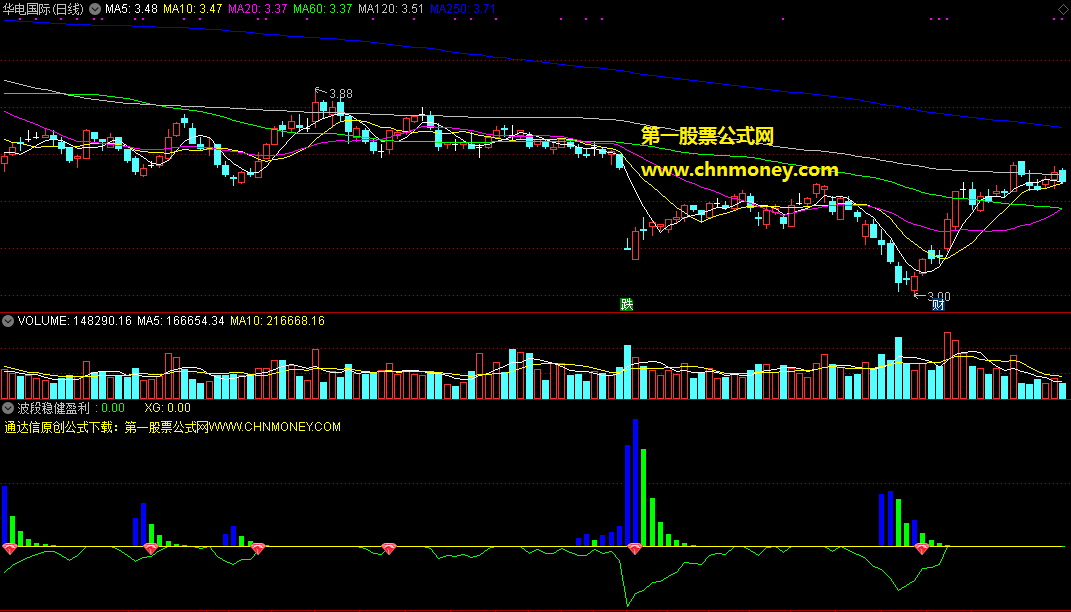Screen dimensions: 1071x612
Task: Click the volume MA10: 216668.16 label
Action: pos(277,321)
